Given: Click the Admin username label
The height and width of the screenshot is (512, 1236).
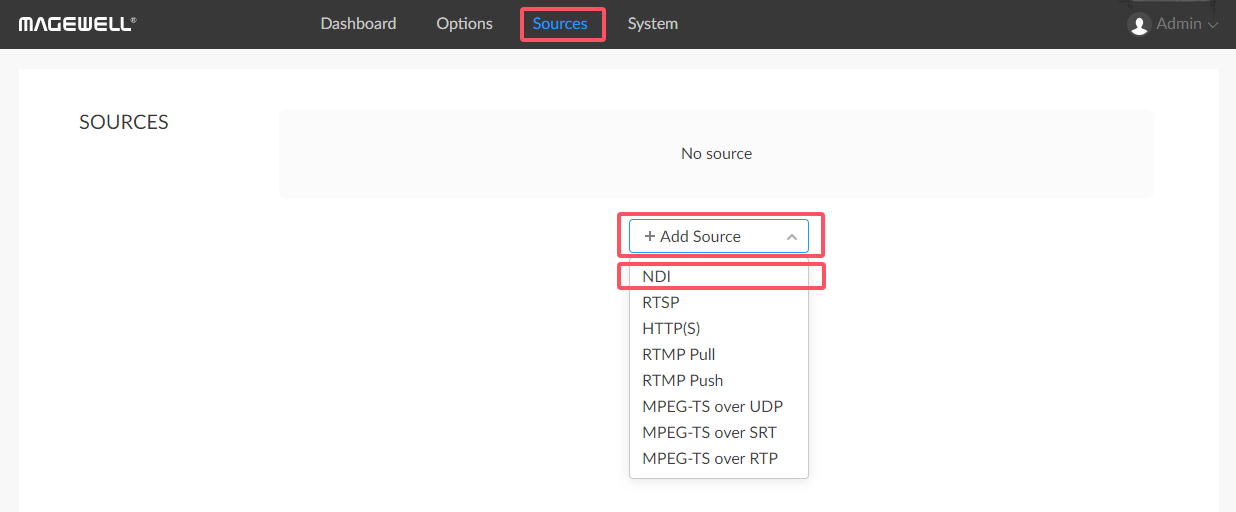Looking at the screenshot, I should 1178,24.
